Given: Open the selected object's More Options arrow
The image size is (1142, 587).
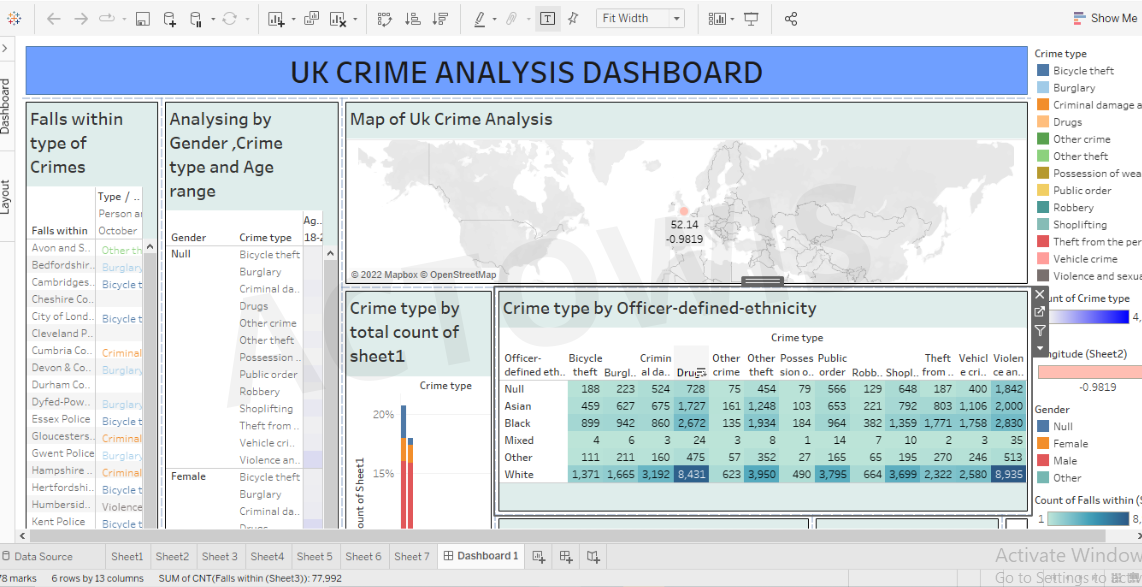Looking at the screenshot, I should (1039, 348).
